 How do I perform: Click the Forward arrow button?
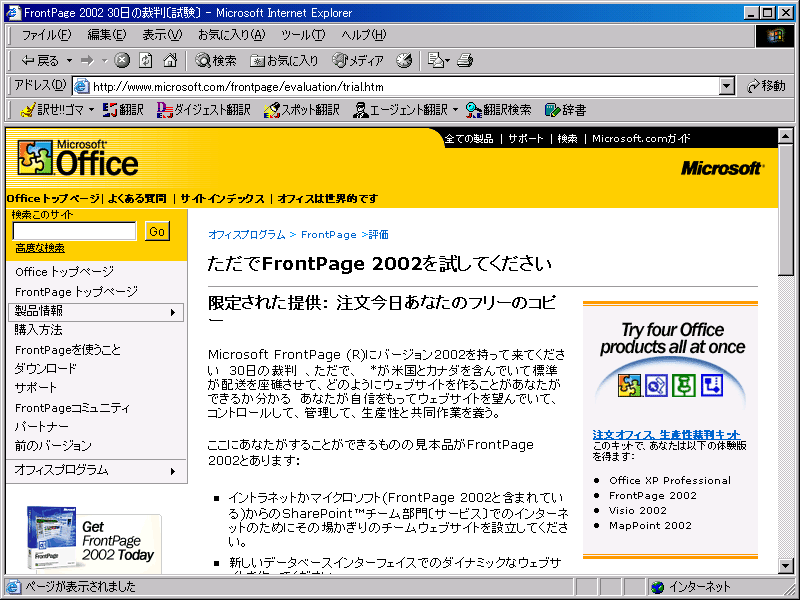coord(88,61)
